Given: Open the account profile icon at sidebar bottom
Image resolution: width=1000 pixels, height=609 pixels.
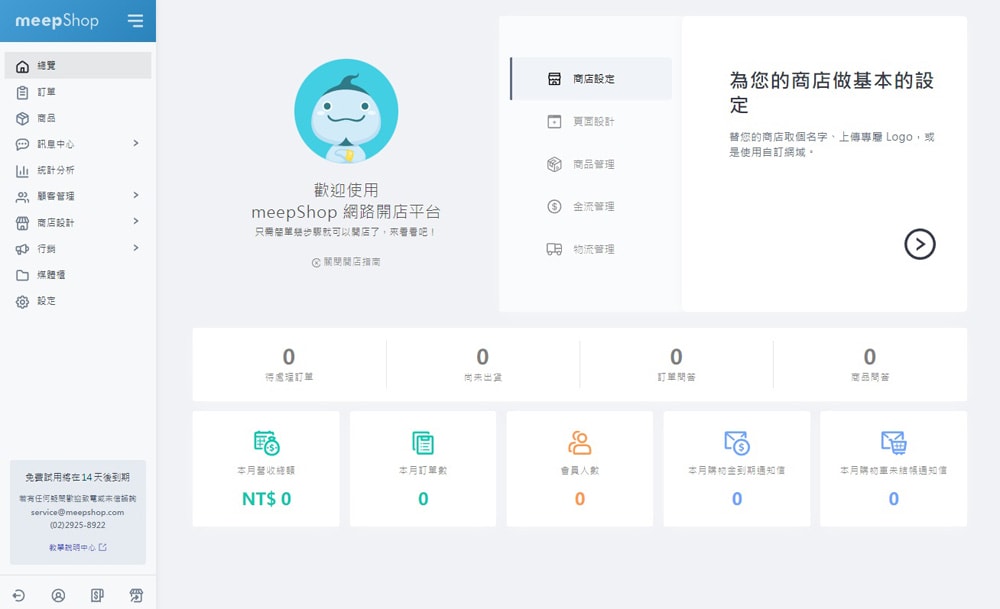Looking at the screenshot, I should click(58, 595).
